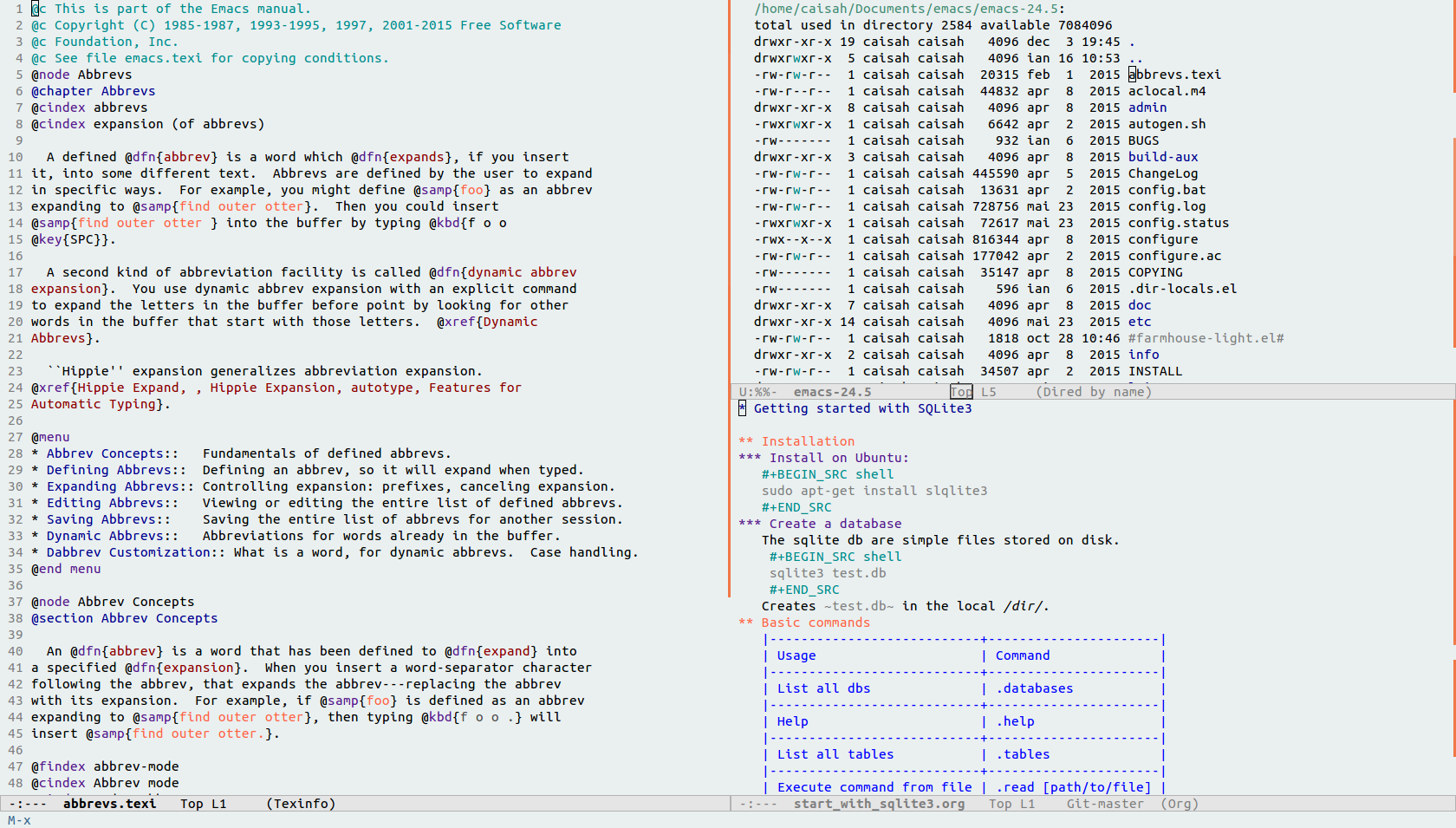Image resolution: width=1456 pixels, height=828 pixels.
Task: Click the '@section Abbrev Concepts' line
Action: (125, 618)
